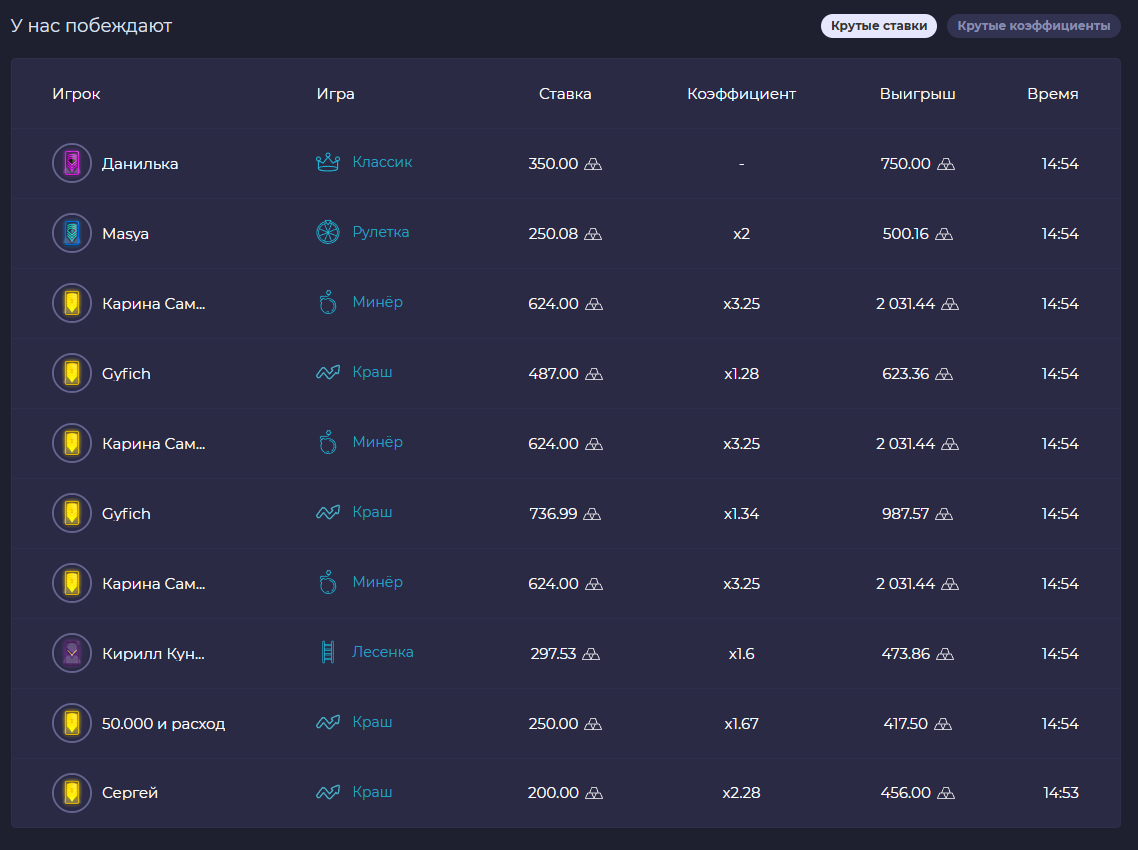Click the crown icon beside Классик

tap(328, 163)
